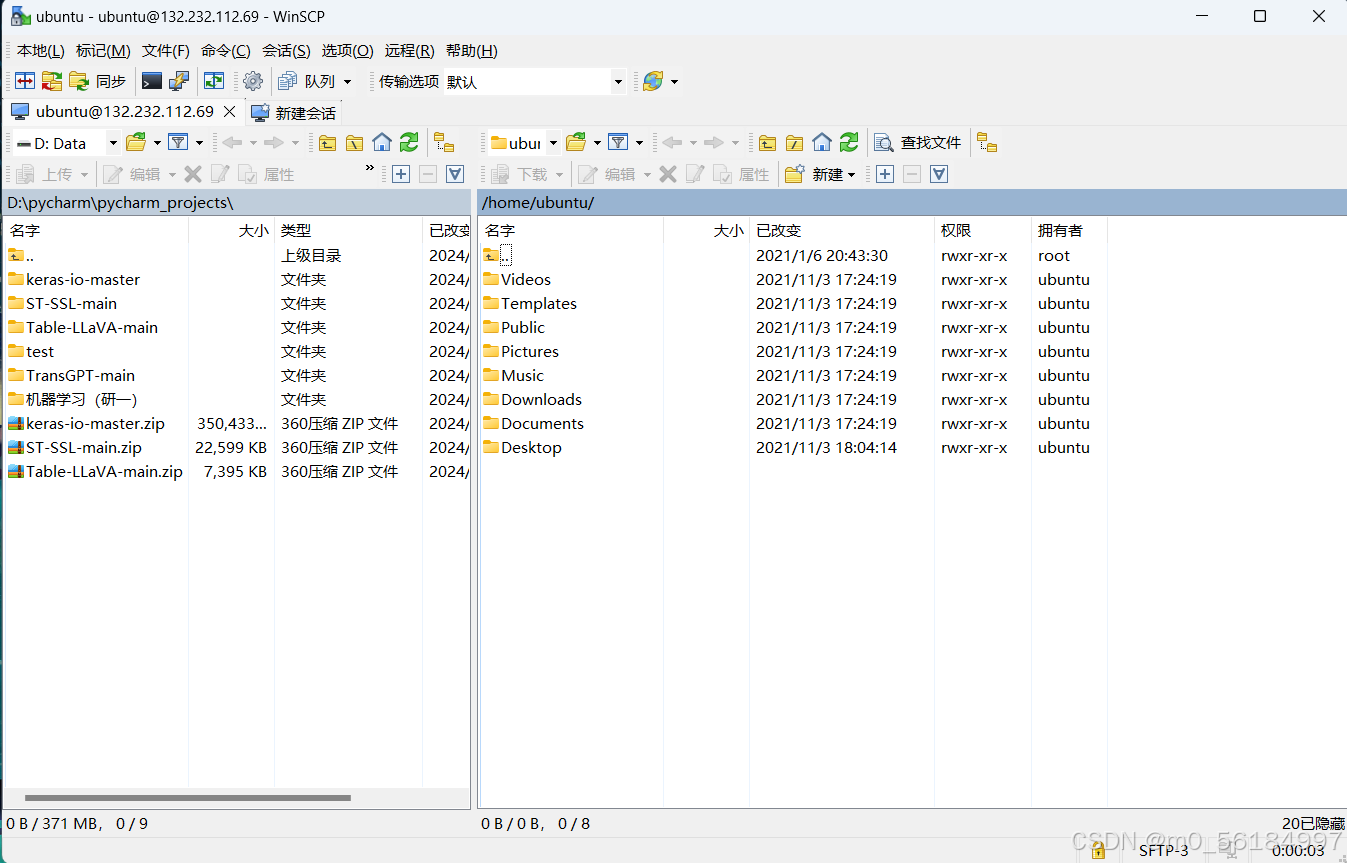Open the 会话(S) menu
This screenshot has height=863, width=1347.
286,51
